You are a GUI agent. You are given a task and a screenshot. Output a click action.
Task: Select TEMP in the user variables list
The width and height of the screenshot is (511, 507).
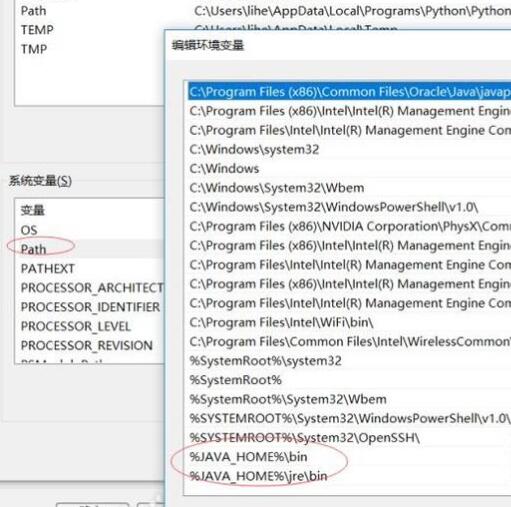pos(37,30)
